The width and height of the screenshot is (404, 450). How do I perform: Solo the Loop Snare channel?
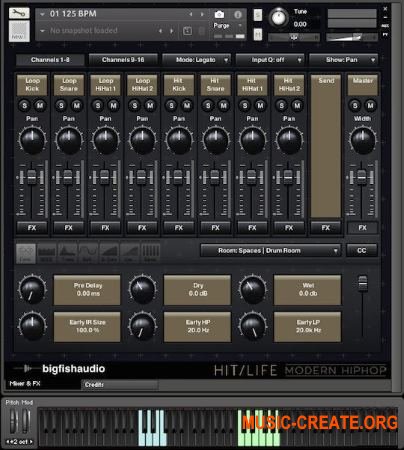pos(61,106)
